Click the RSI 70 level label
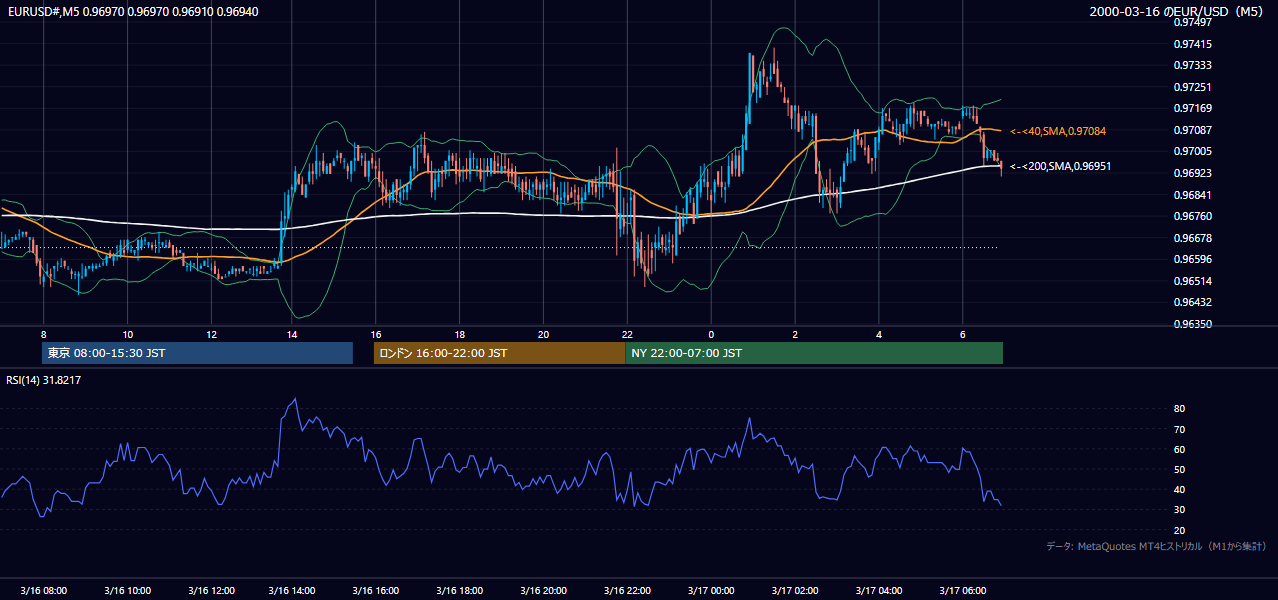The height and width of the screenshot is (600, 1278). click(x=1179, y=429)
